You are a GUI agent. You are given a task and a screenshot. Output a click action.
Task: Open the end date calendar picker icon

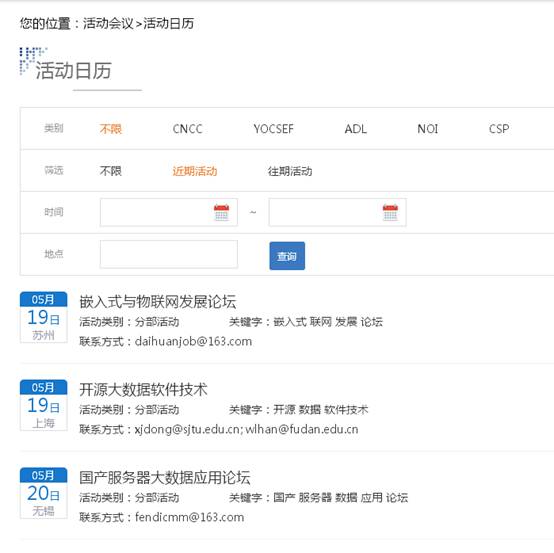click(x=390, y=212)
